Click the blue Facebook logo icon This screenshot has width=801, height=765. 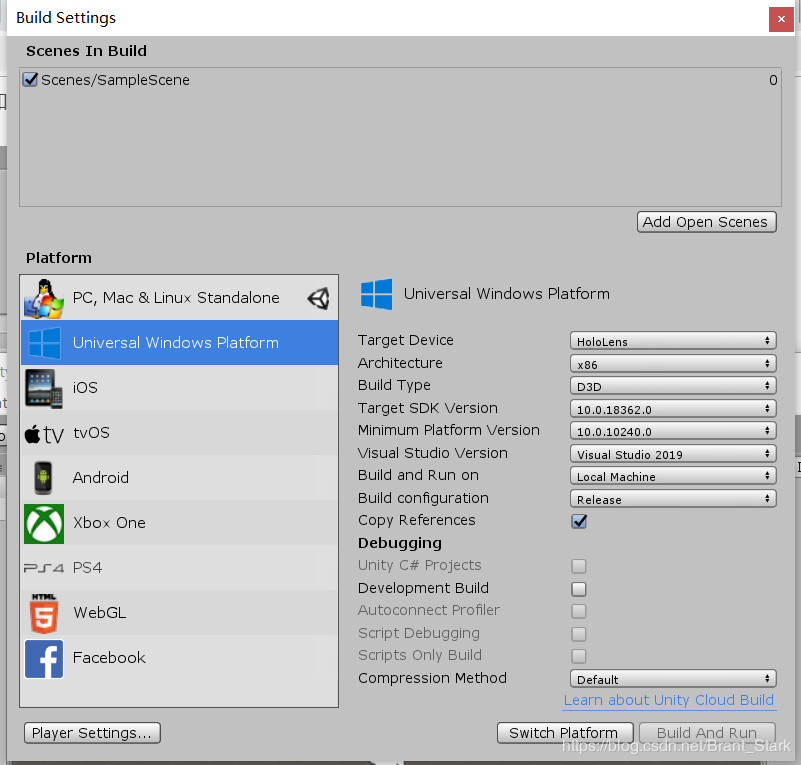[x=44, y=659]
